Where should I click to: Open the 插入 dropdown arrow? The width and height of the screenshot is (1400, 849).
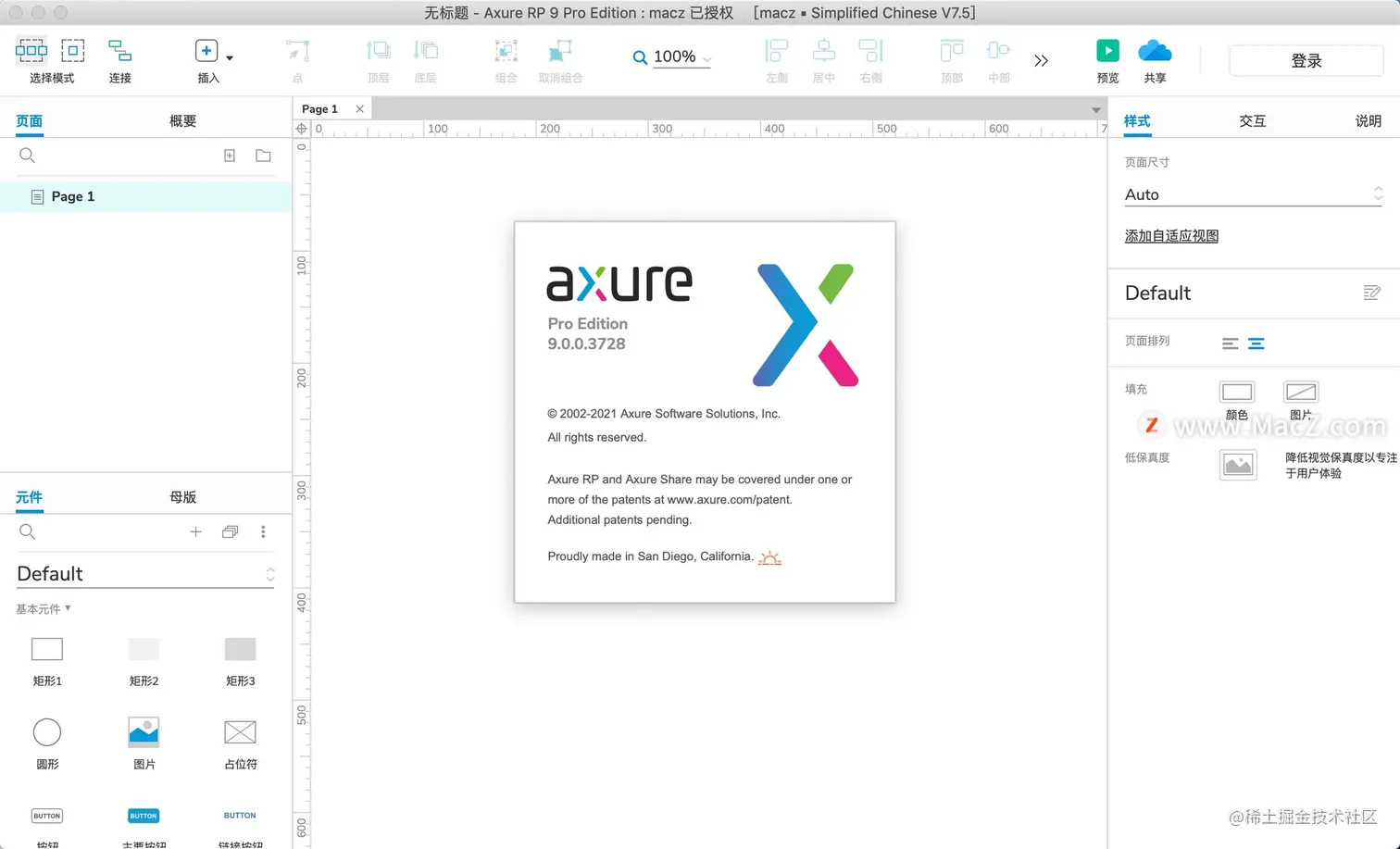pyautogui.click(x=230, y=57)
